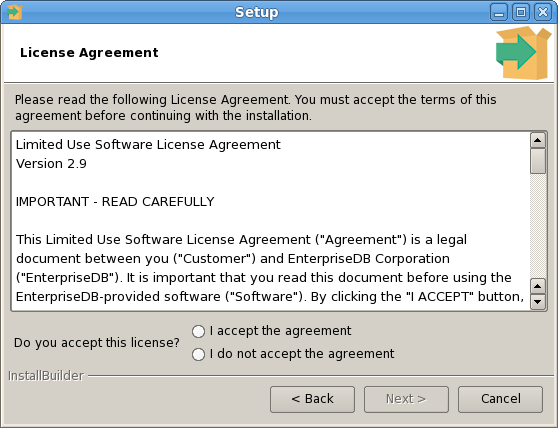Click the installer box arrow logo

pos(523,53)
